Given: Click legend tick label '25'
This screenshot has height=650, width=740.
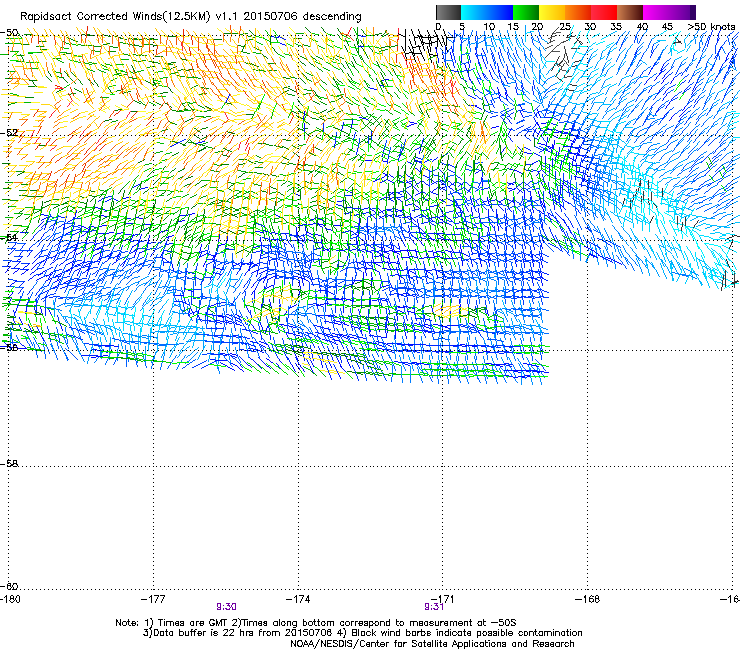Looking at the screenshot, I should coord(565,27).
